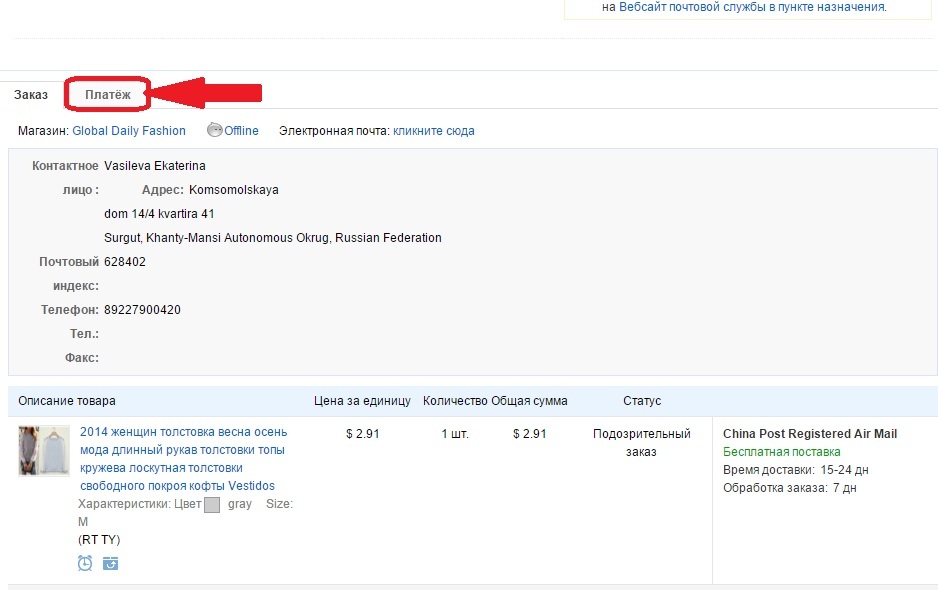Click the gray color swatch
Image resolution: width=938 pixels, height=590 pixels.
point(211,505)
